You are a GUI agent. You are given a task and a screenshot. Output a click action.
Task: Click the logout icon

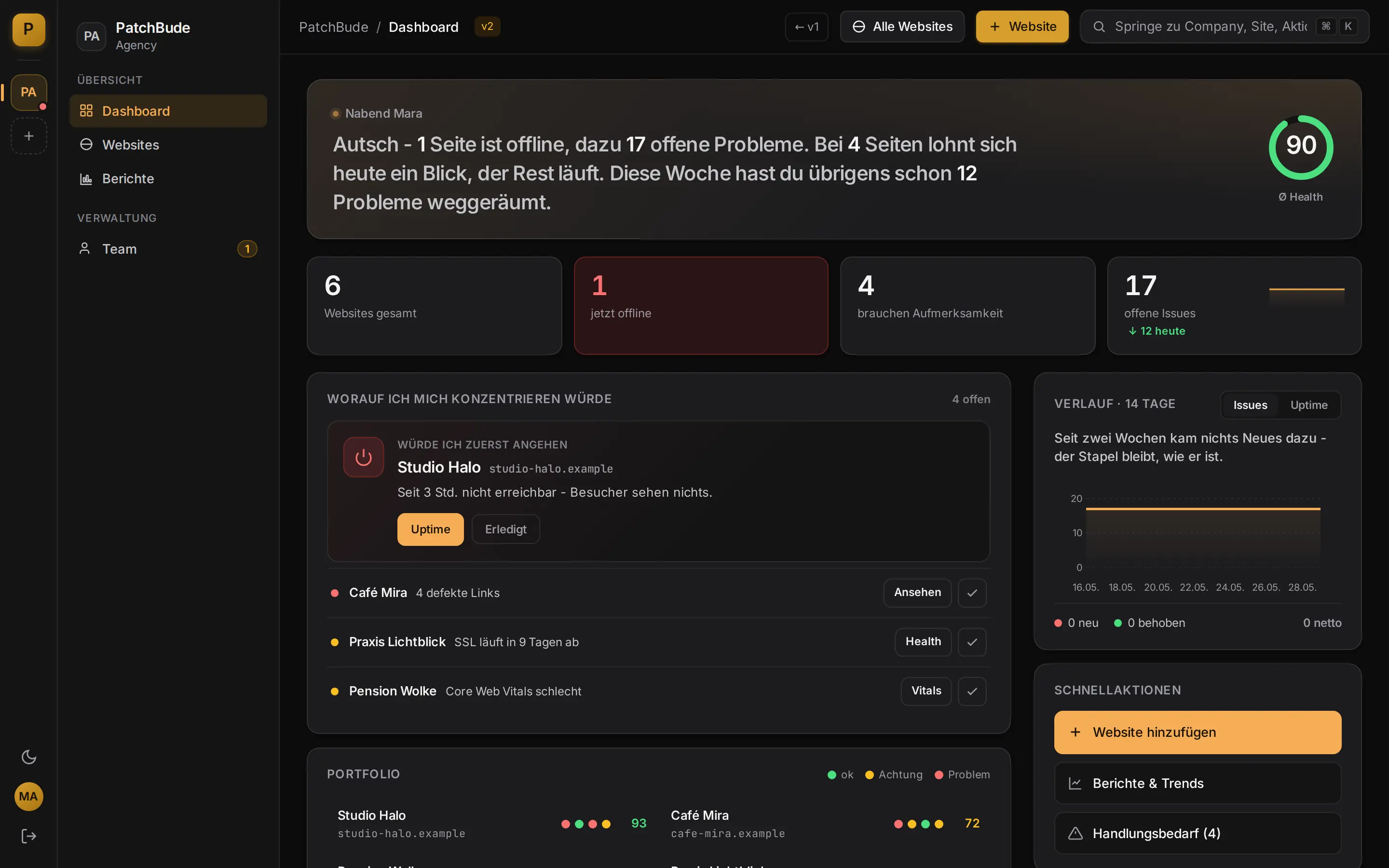pos(29,836)
